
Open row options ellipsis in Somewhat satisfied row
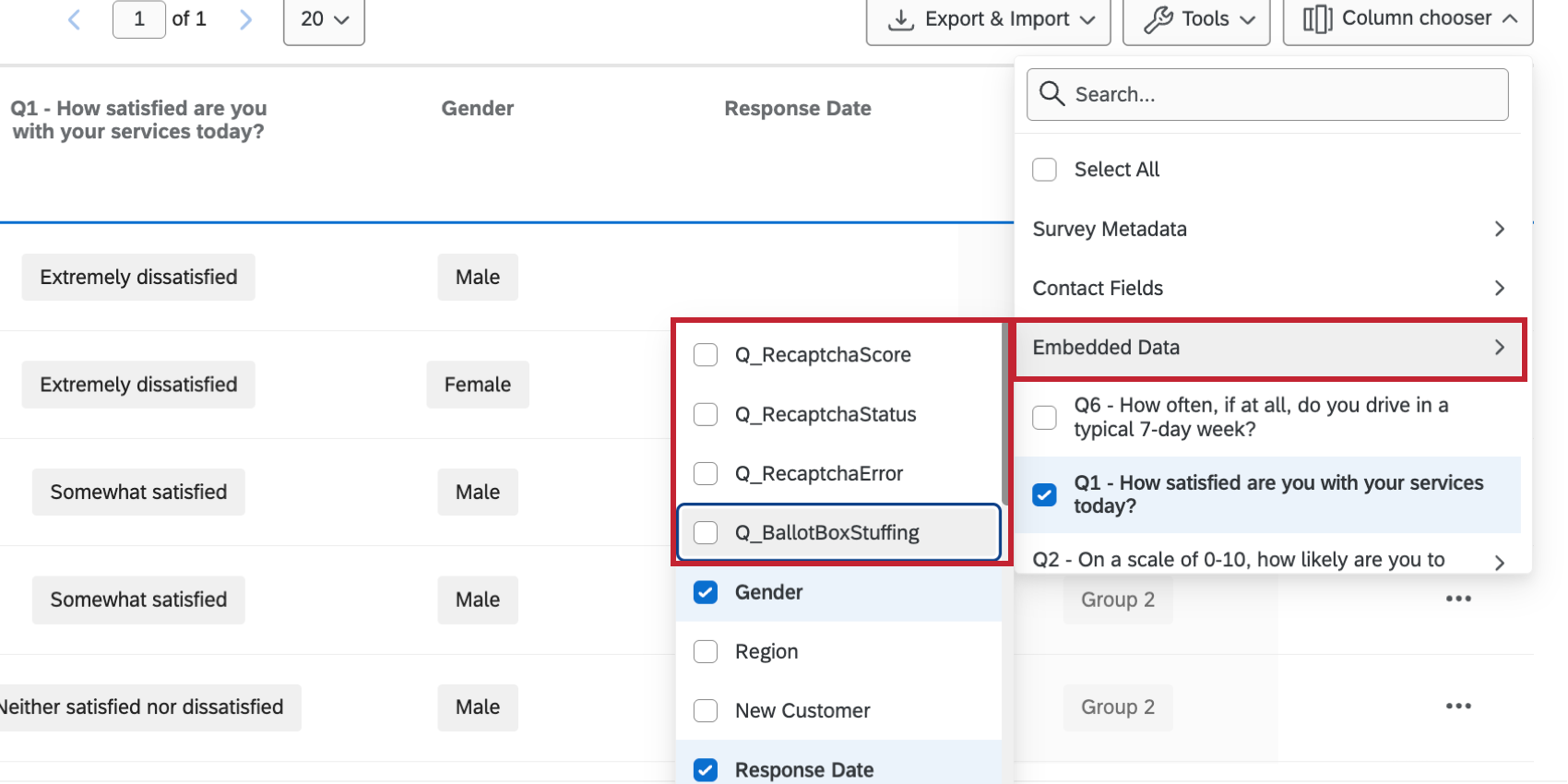coord(1458,599)
